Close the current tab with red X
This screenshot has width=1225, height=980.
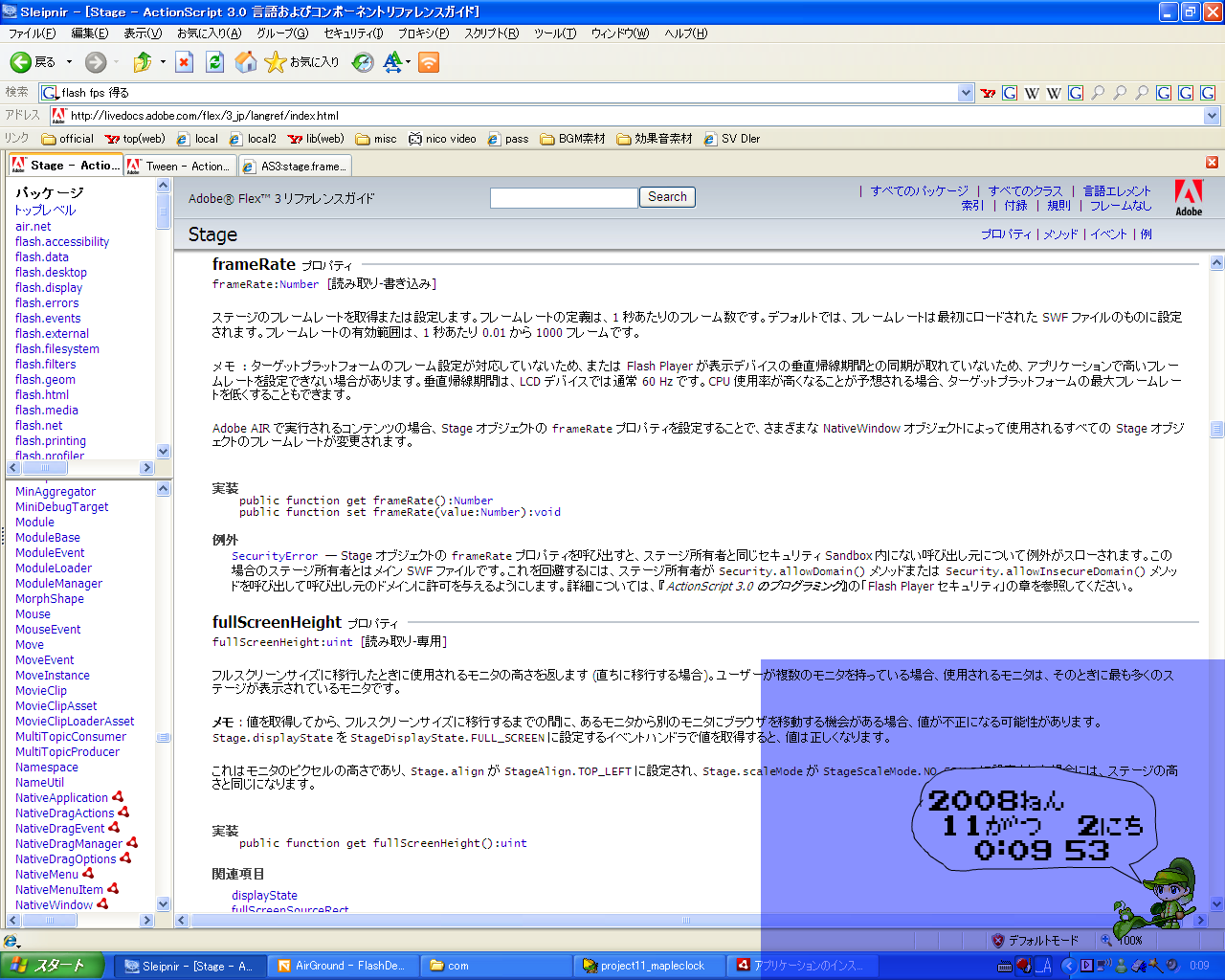point(1212,163)
